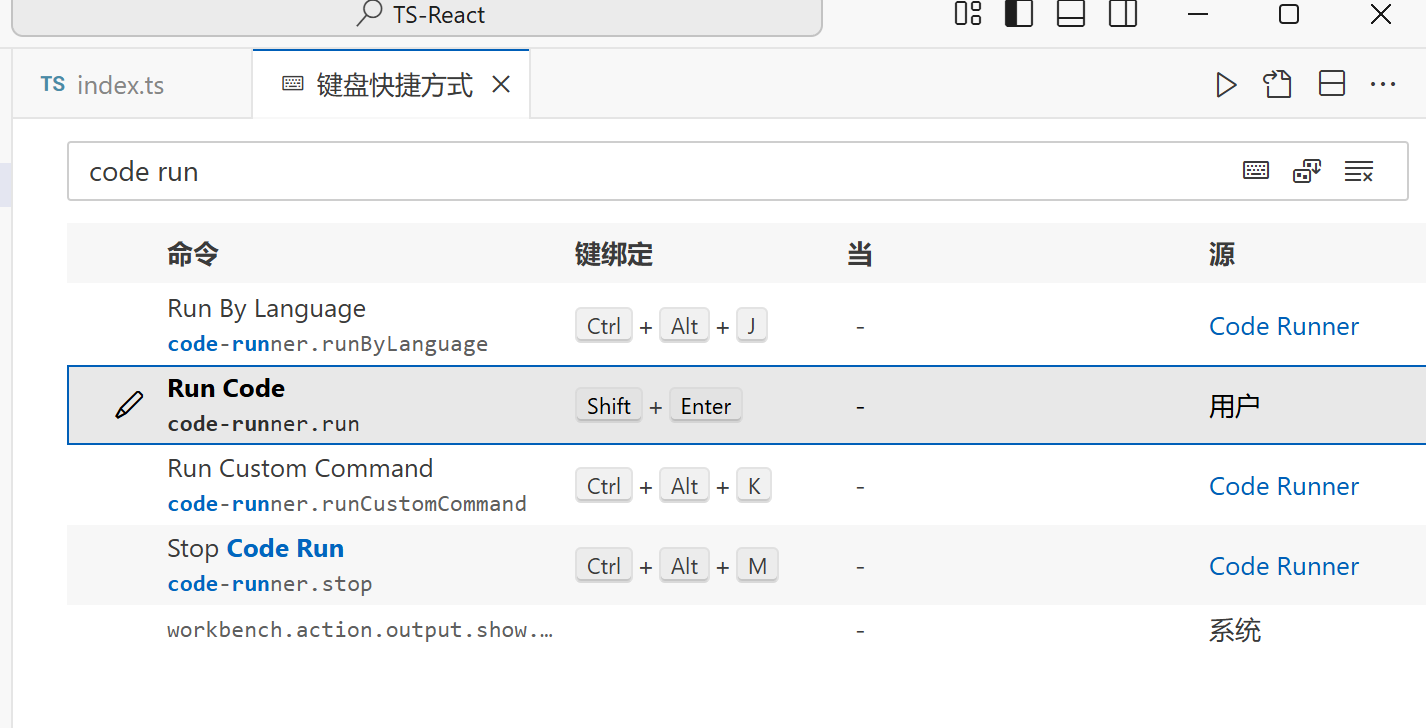Click the code-runner.run command ID

coord(264,424)
